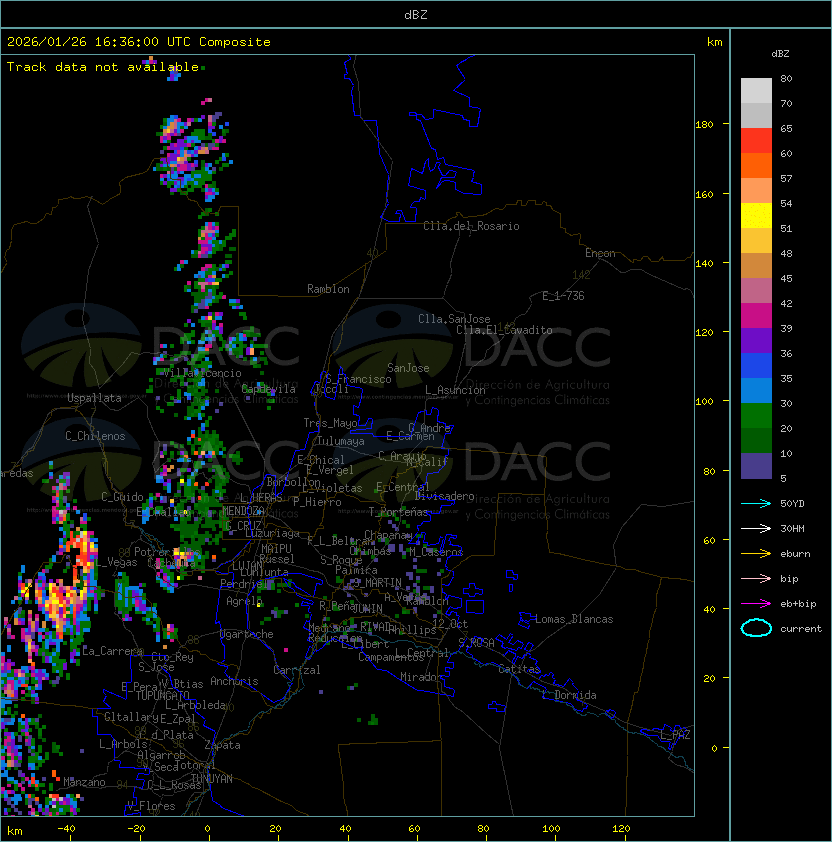The image size is (832, 842).
Task: Click the 'current' legend label
Action: 801,629
